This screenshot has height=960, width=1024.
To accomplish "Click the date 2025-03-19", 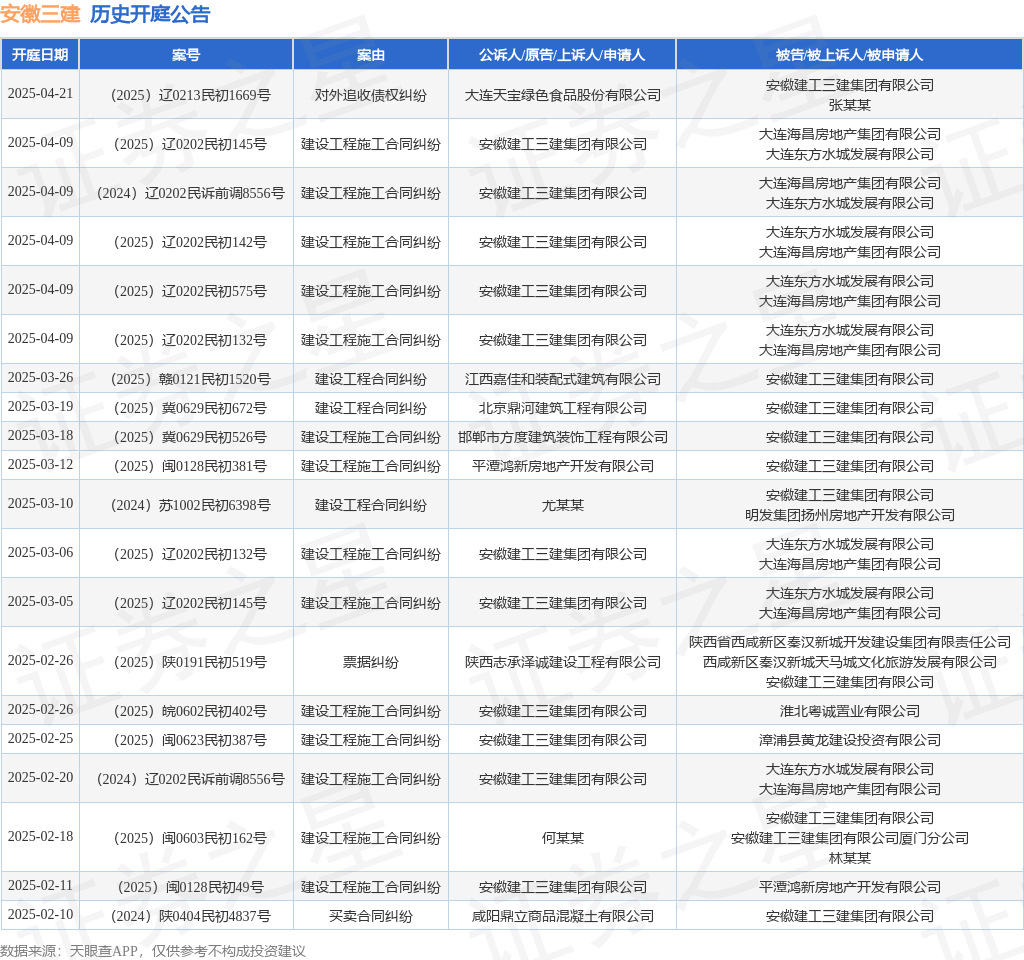I will click(x=40, y=406).
